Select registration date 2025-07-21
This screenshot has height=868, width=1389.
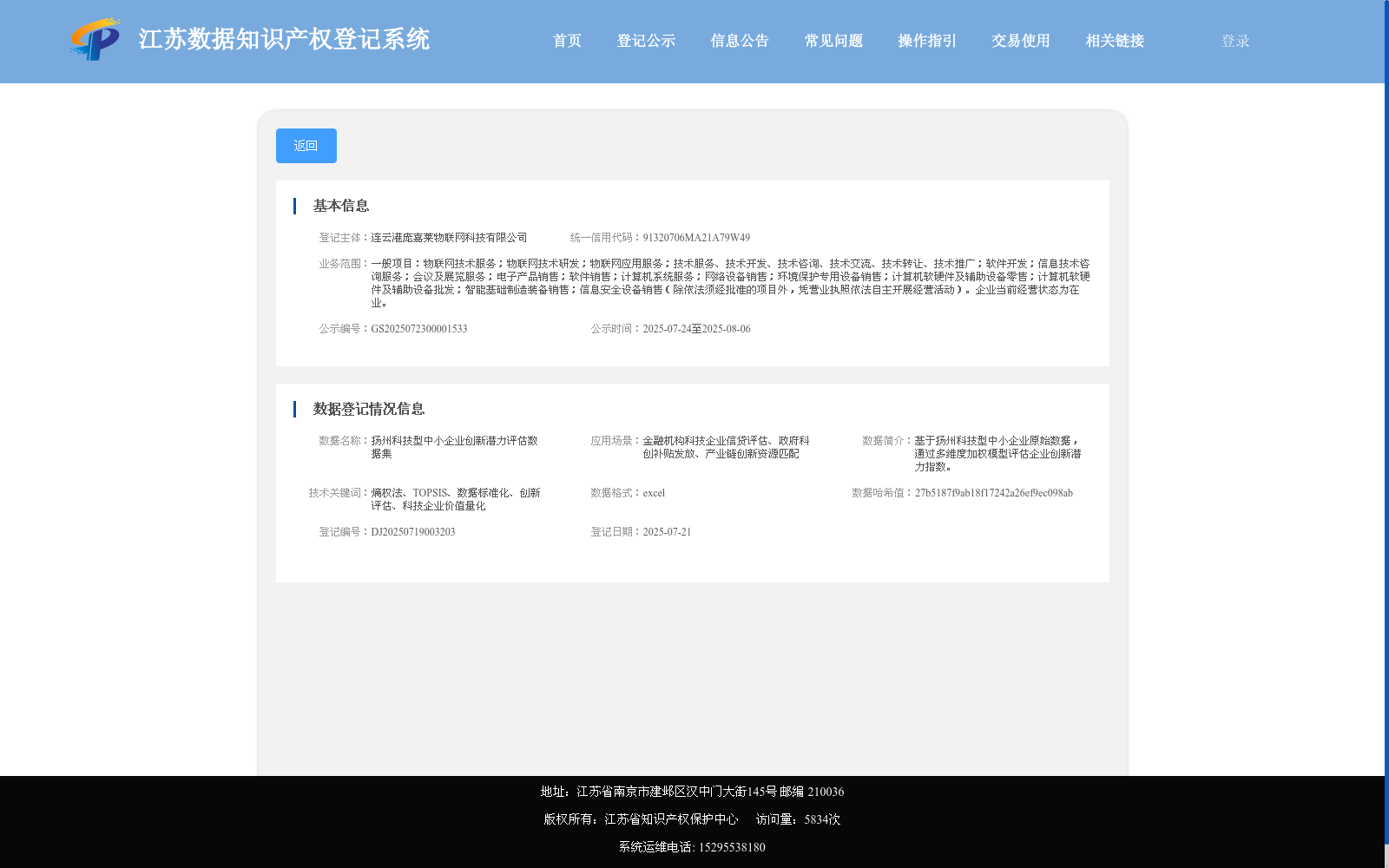pos(667,532)
